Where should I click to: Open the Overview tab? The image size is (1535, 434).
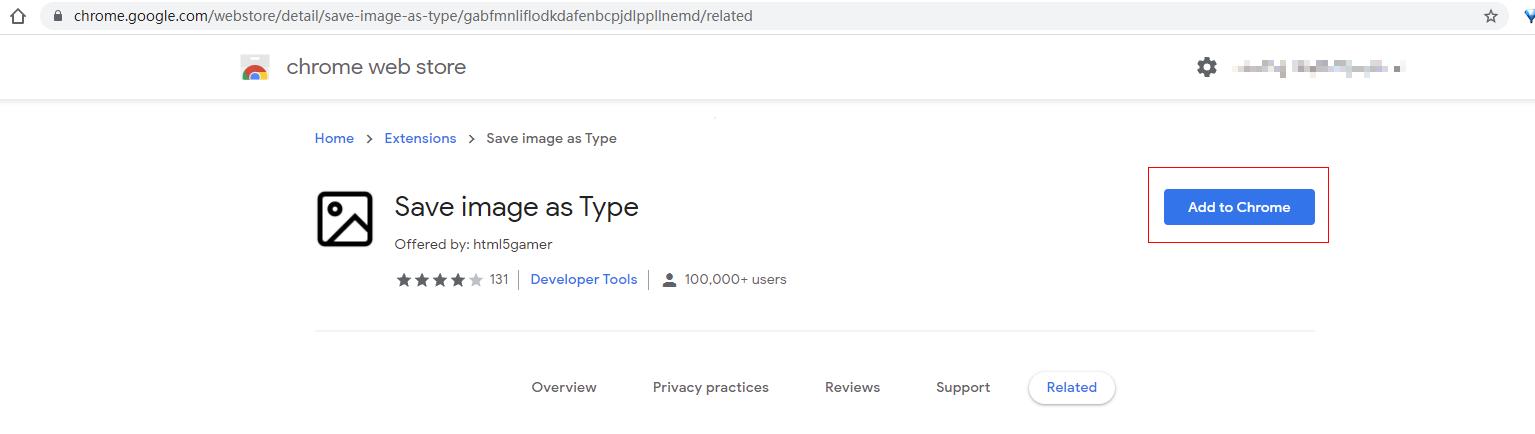[x=564, y=387]
